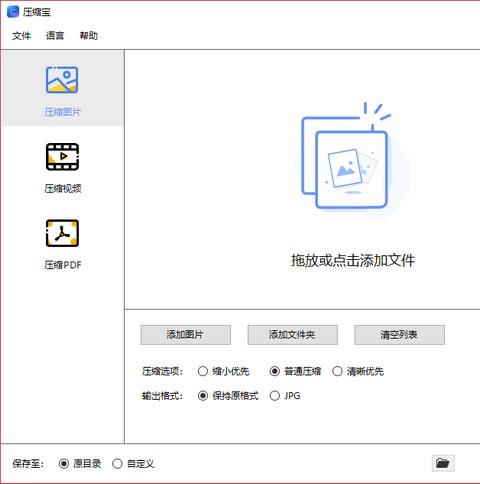480x484 pixels.
Task: Select 清晰优先 compression option
Action: (358, 371)
